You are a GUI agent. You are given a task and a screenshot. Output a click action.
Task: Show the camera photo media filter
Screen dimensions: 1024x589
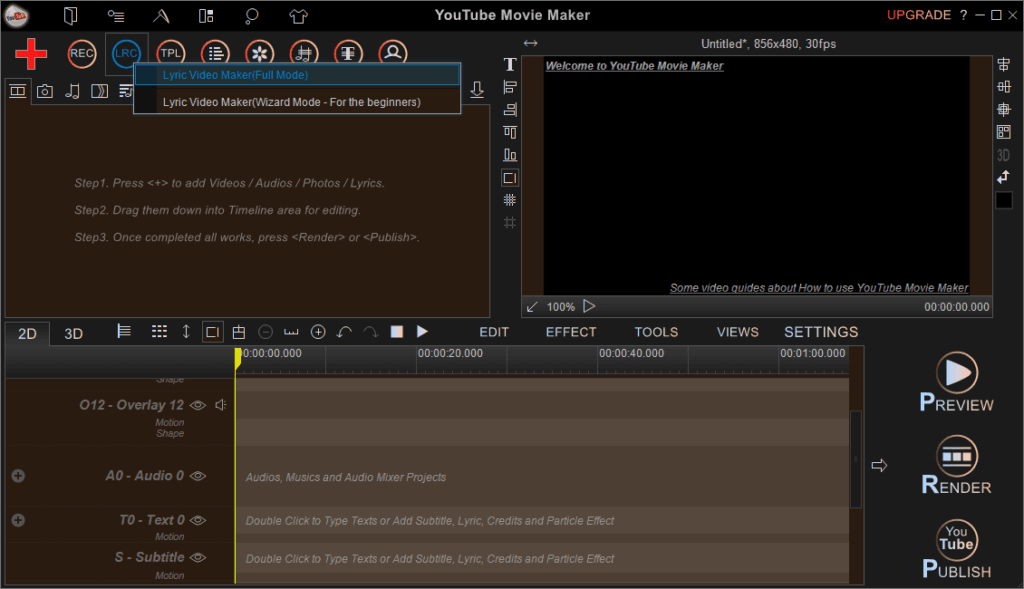click(x=44, y=91)
